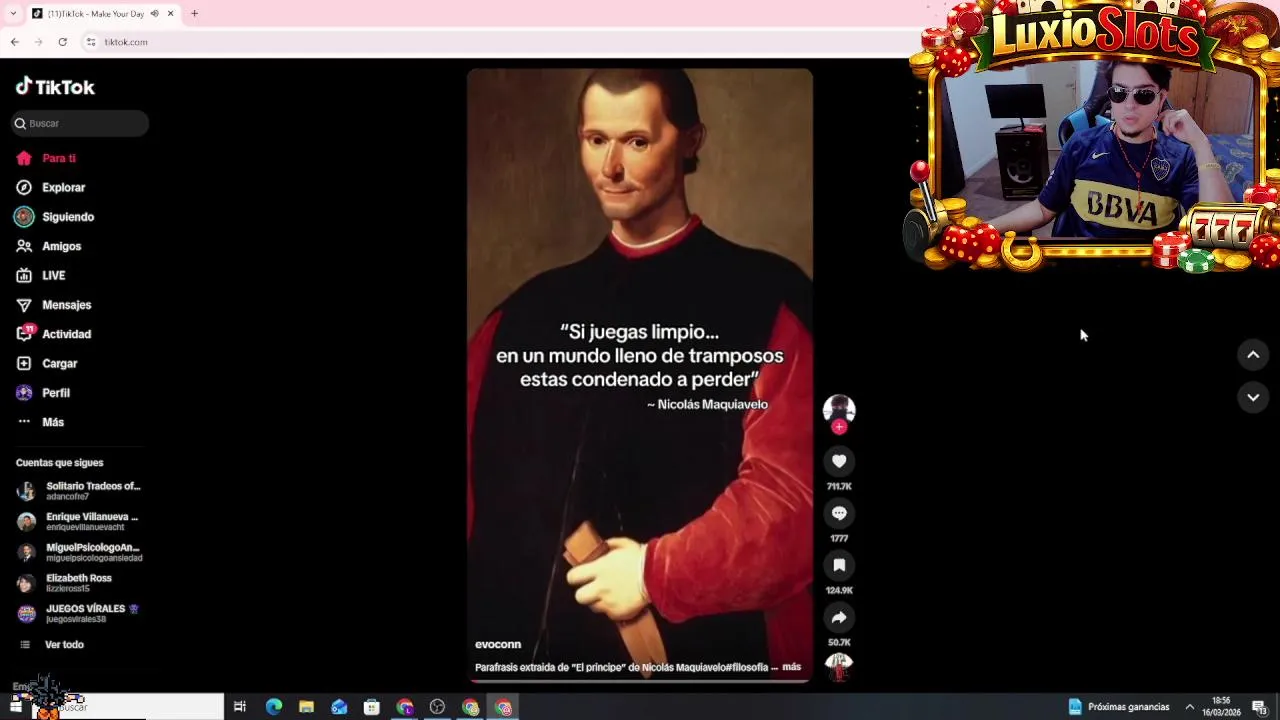Select the TikTok - Make Your Day tab
Screen dimensions: 1280x720
96,14
